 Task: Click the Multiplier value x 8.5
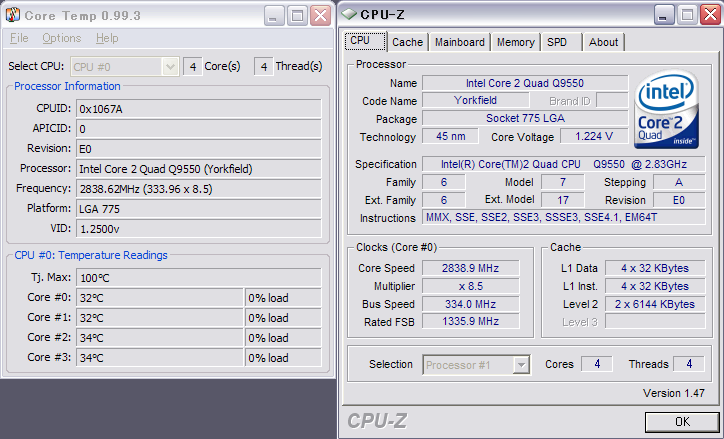pos(471,286)
